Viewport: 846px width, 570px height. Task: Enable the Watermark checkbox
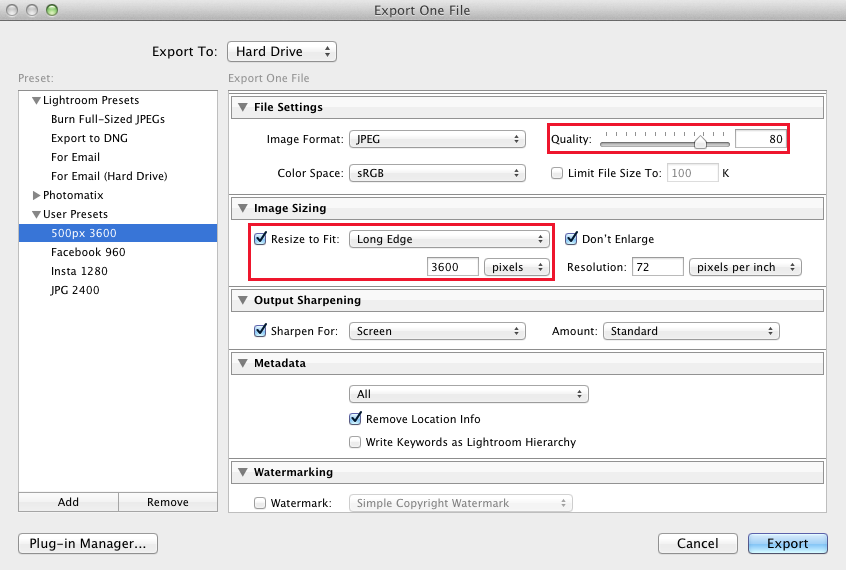[260, 503]
